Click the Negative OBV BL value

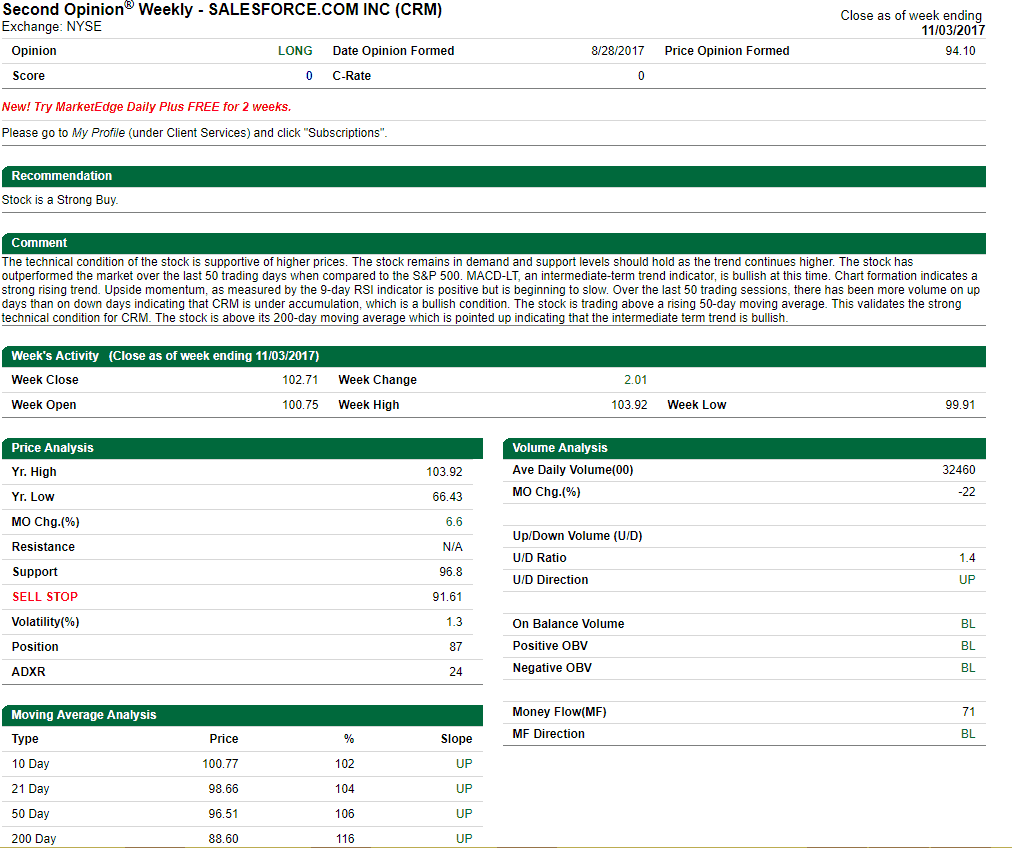(x=967, y=668)
